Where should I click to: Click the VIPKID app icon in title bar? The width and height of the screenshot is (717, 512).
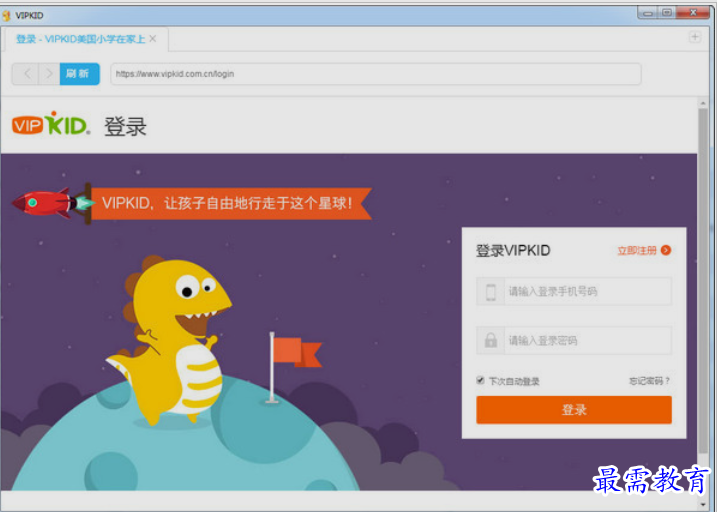click(6, 16)
